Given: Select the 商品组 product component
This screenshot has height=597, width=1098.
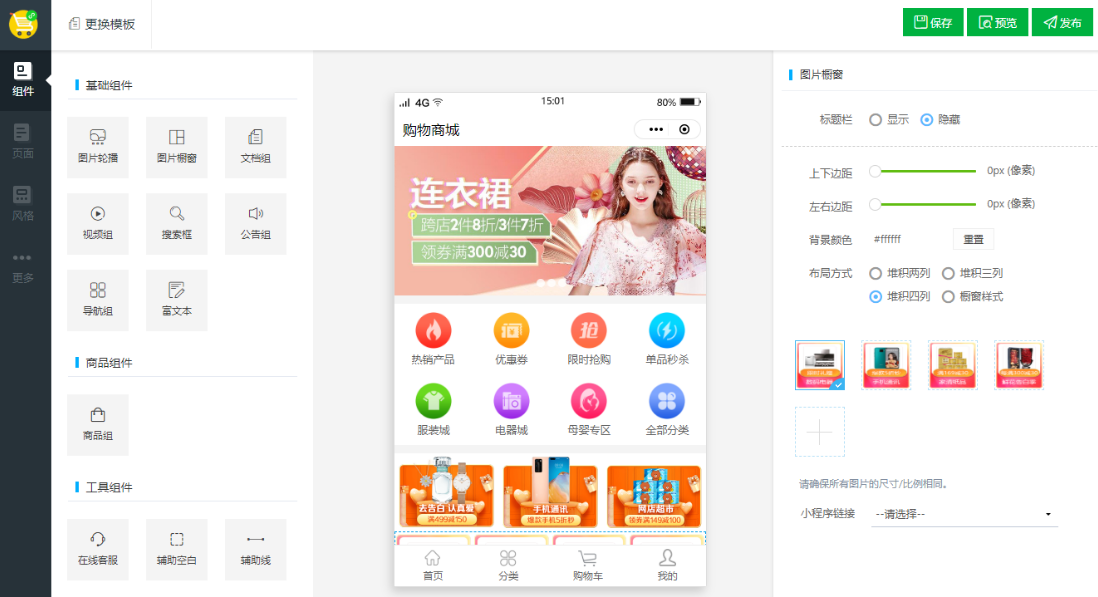Looking at the screenshot, I should point(97,425).
